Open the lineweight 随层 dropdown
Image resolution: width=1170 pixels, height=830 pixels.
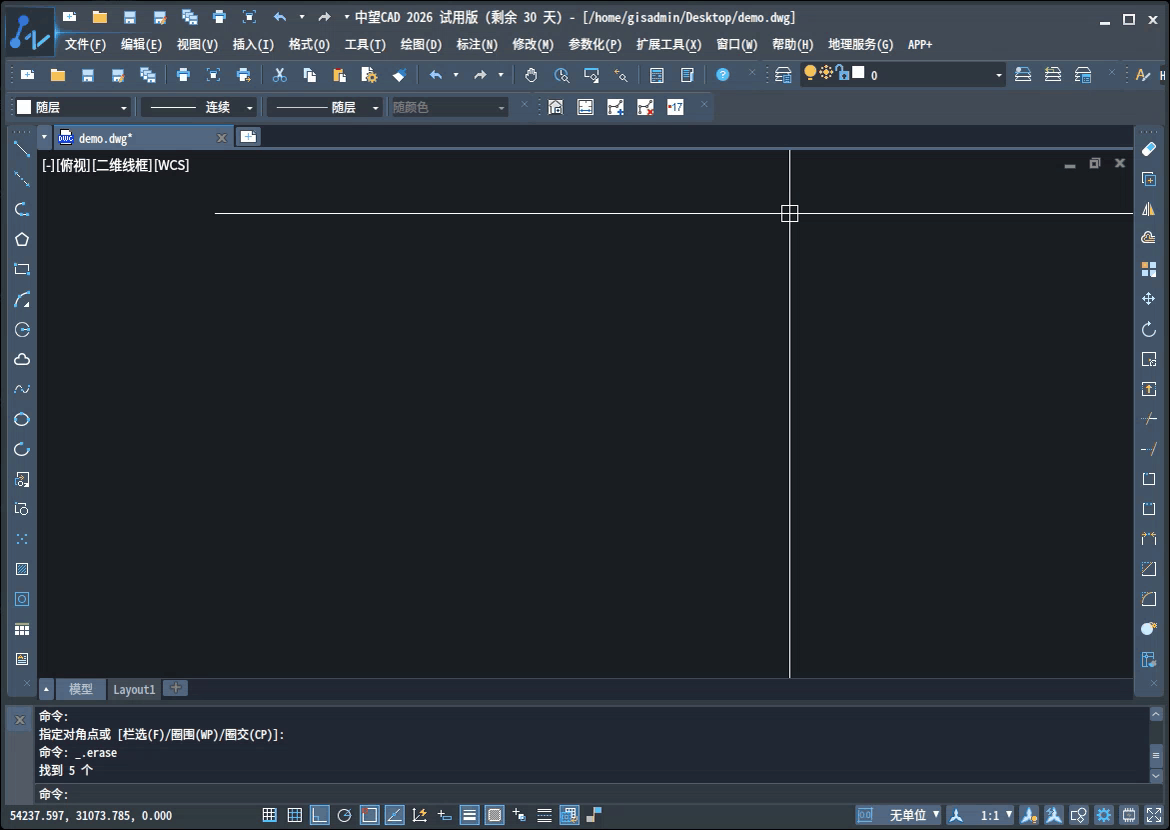325,107
